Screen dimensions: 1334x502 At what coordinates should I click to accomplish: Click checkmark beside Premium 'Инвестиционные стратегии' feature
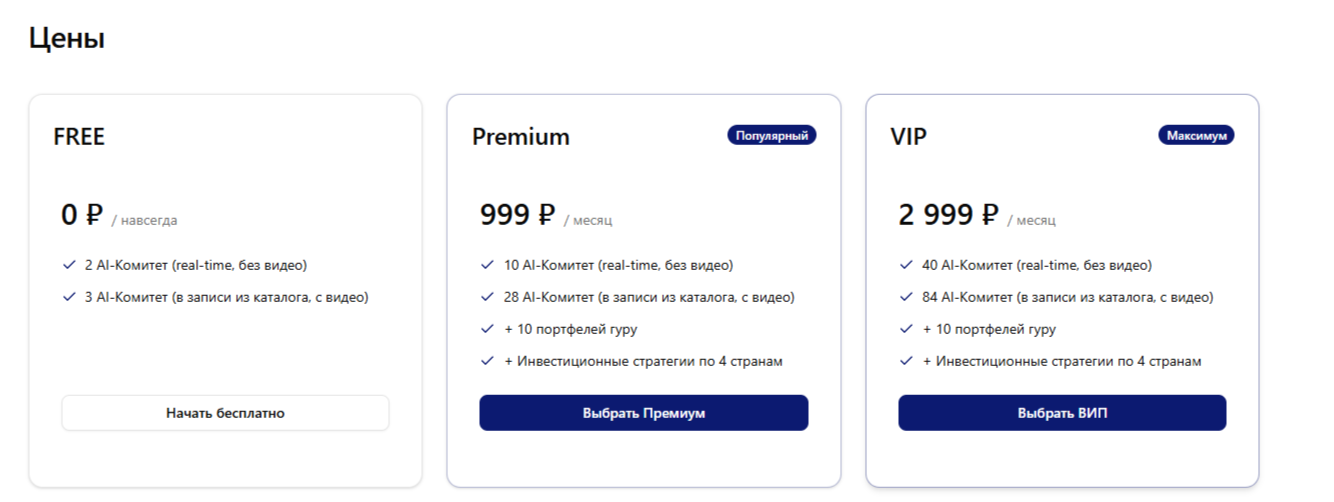[x=487, y=361]
